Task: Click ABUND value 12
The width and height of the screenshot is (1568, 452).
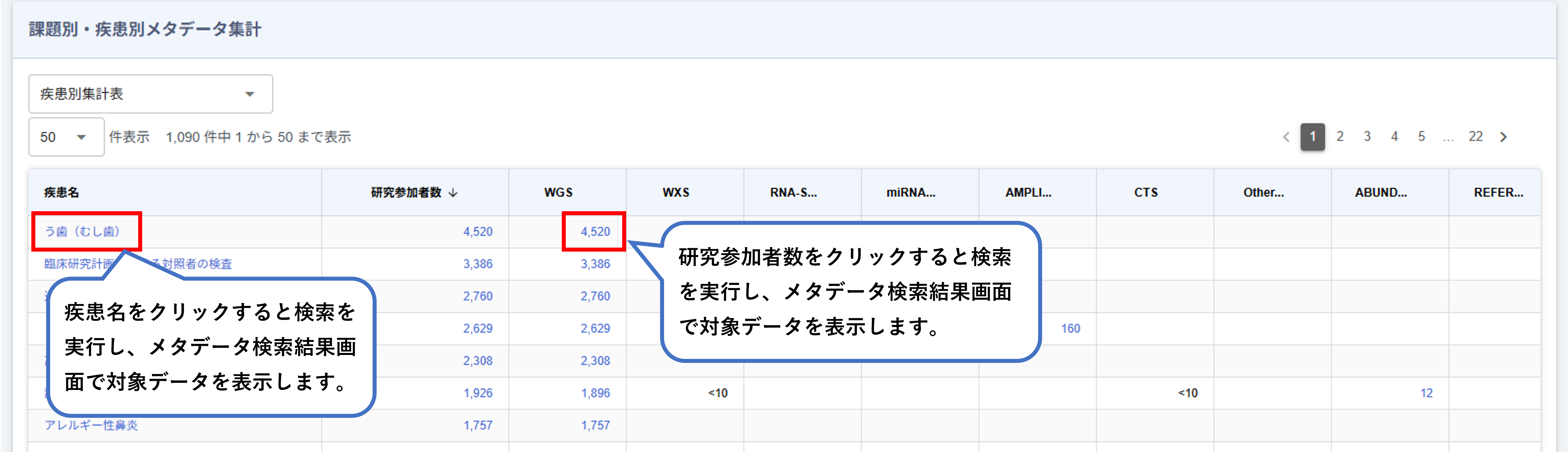Action: click(1426, 393)
